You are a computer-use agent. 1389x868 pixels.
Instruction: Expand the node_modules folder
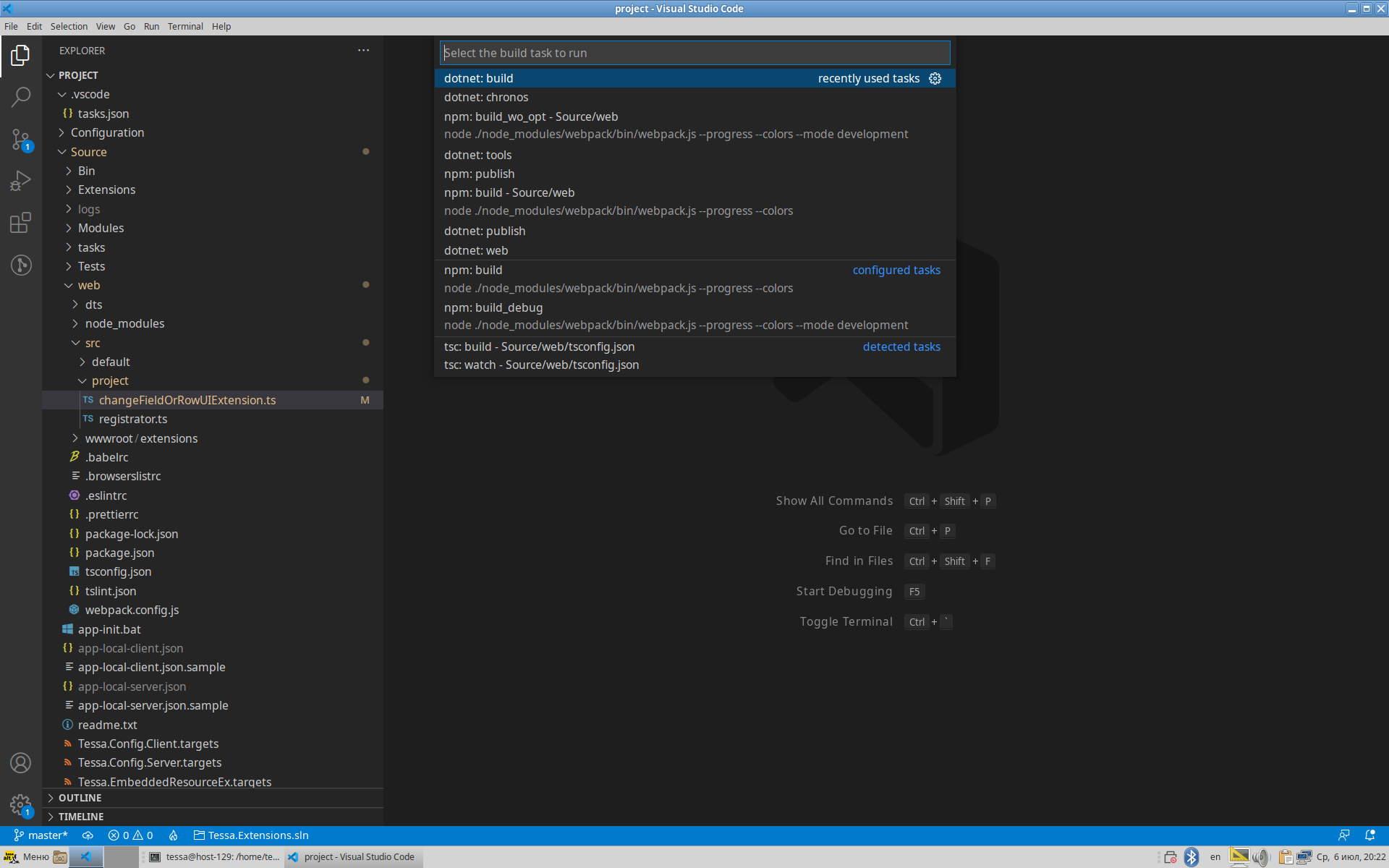[x=124, y=324]
